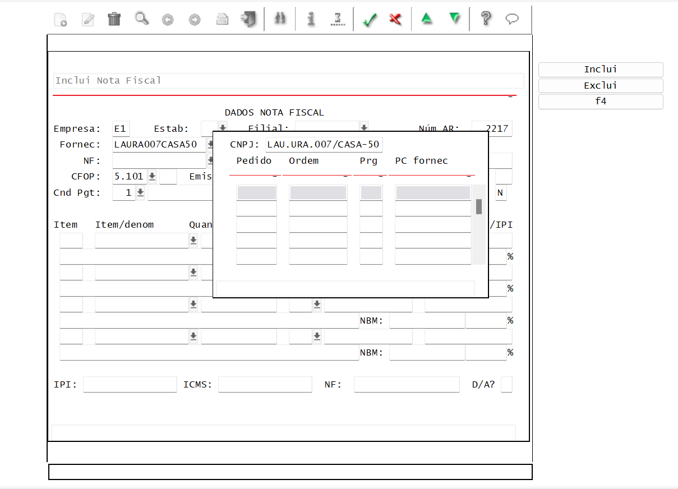Click the green down arrow icon
Image resolution: width=678 pixels, height=489 pixels.
tap(454, 19)
